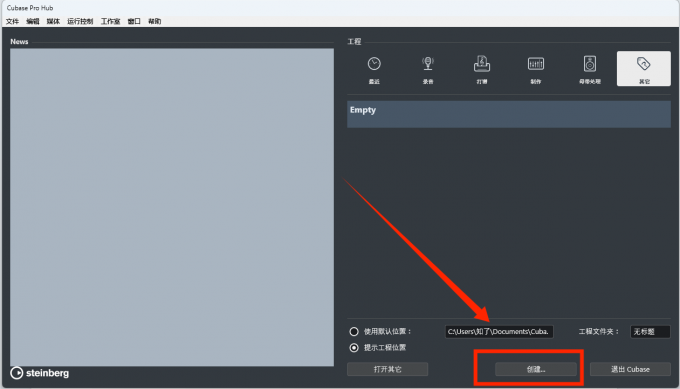
Task: Open the 编辑 menu
Action: (33, 21)
